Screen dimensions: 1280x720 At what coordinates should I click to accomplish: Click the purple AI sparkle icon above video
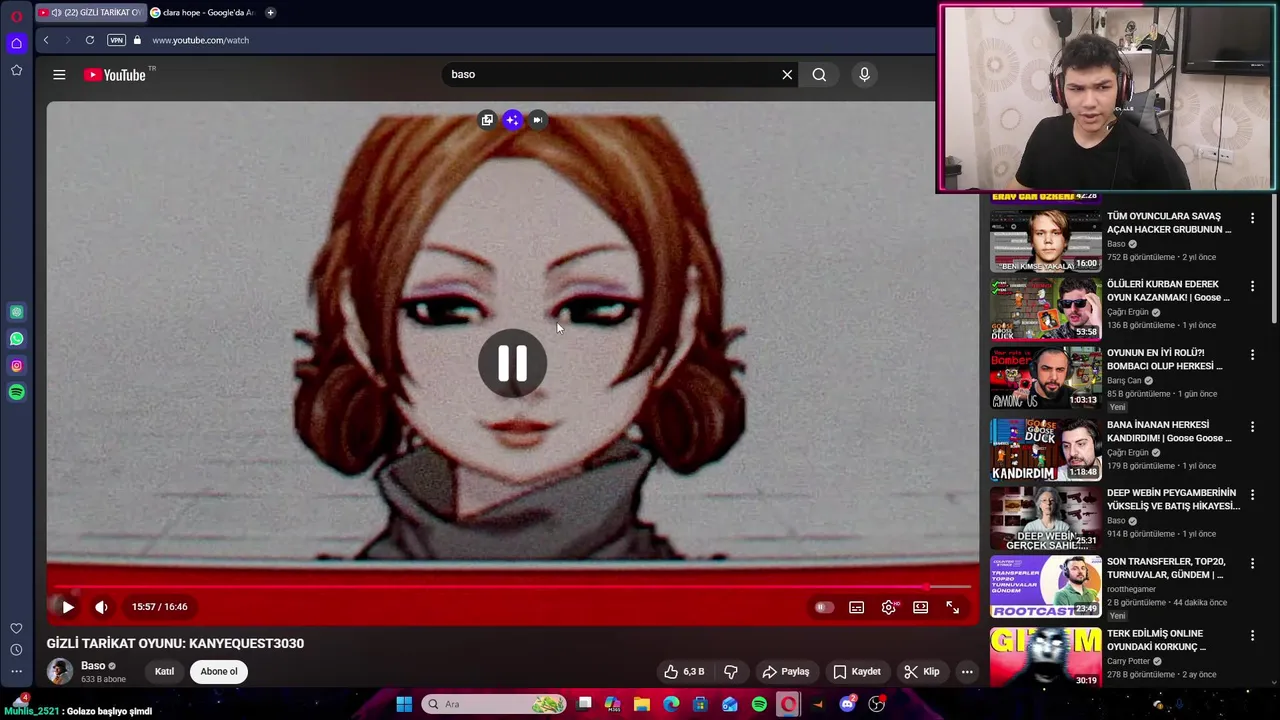click(512, 120)
